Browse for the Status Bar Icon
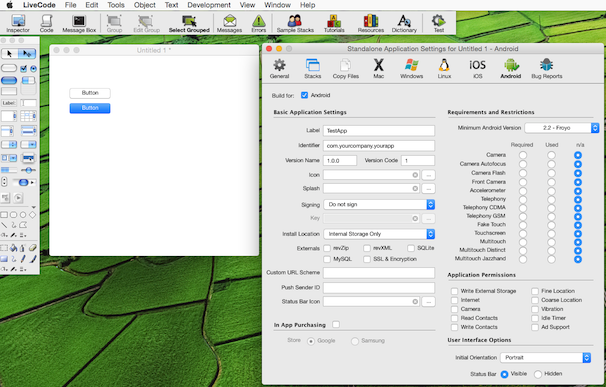 (x=428, y=302)
